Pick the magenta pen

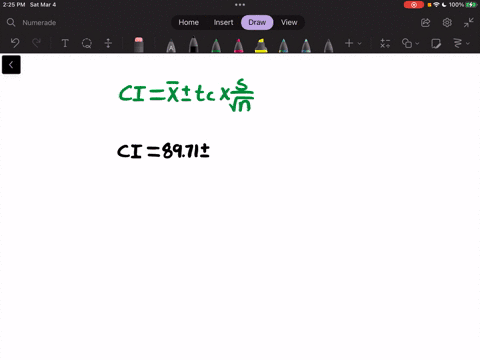pyautogui.click(x=238, y=46)
